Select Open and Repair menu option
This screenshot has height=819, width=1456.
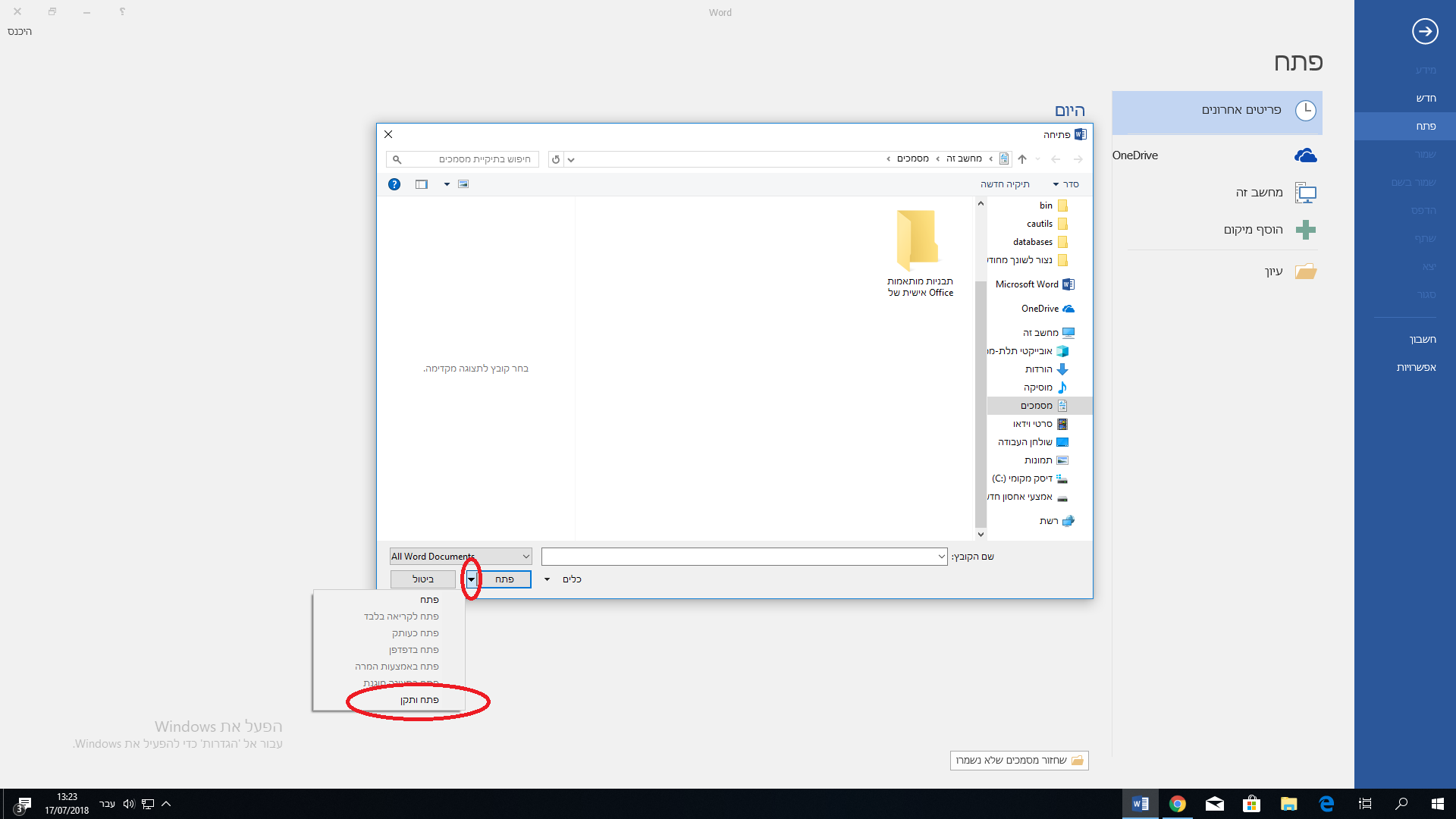[419, 700]
